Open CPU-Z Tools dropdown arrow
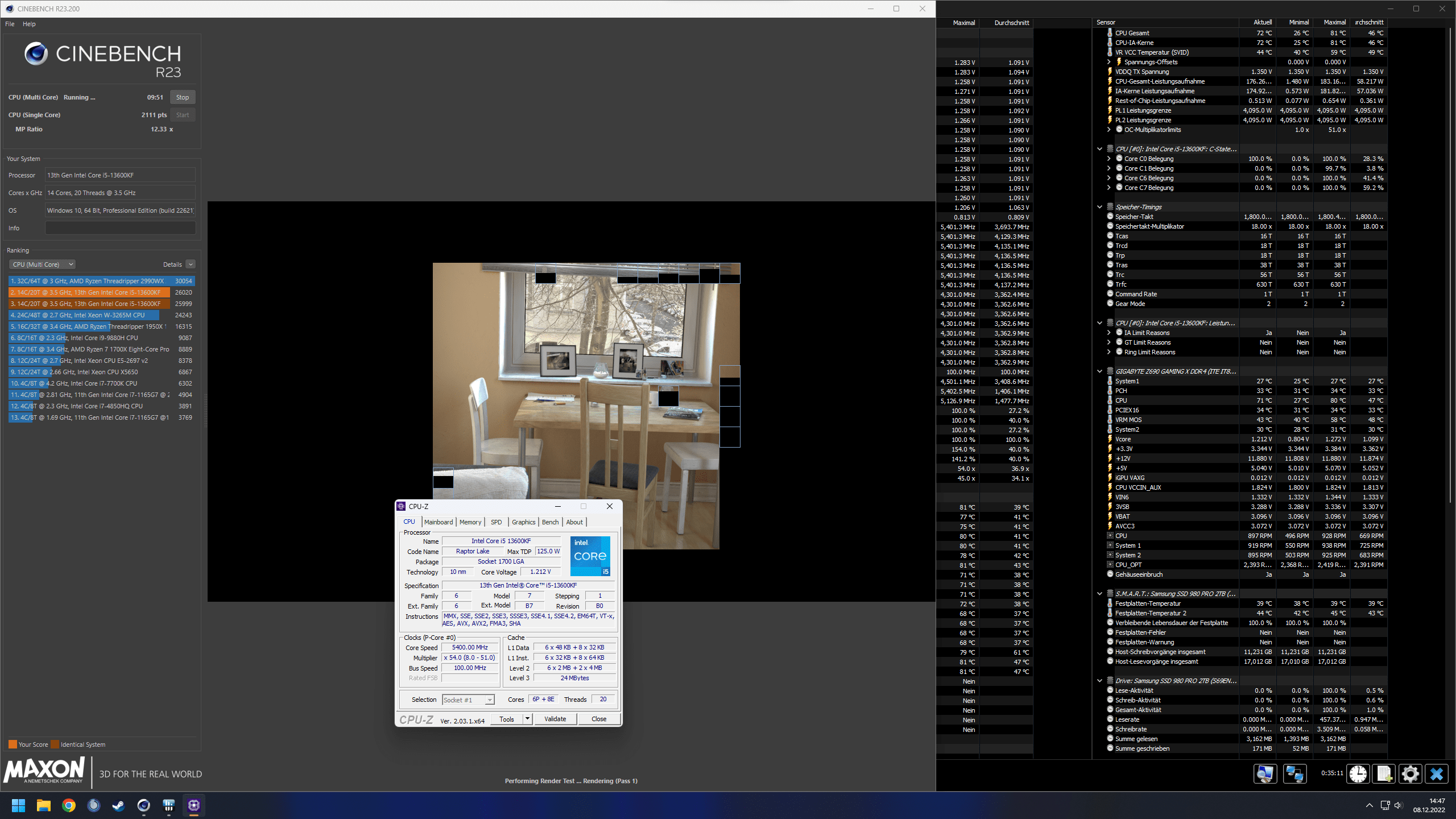The height and width of the screenshot is (819, 1456). click(x=527, y=719)
